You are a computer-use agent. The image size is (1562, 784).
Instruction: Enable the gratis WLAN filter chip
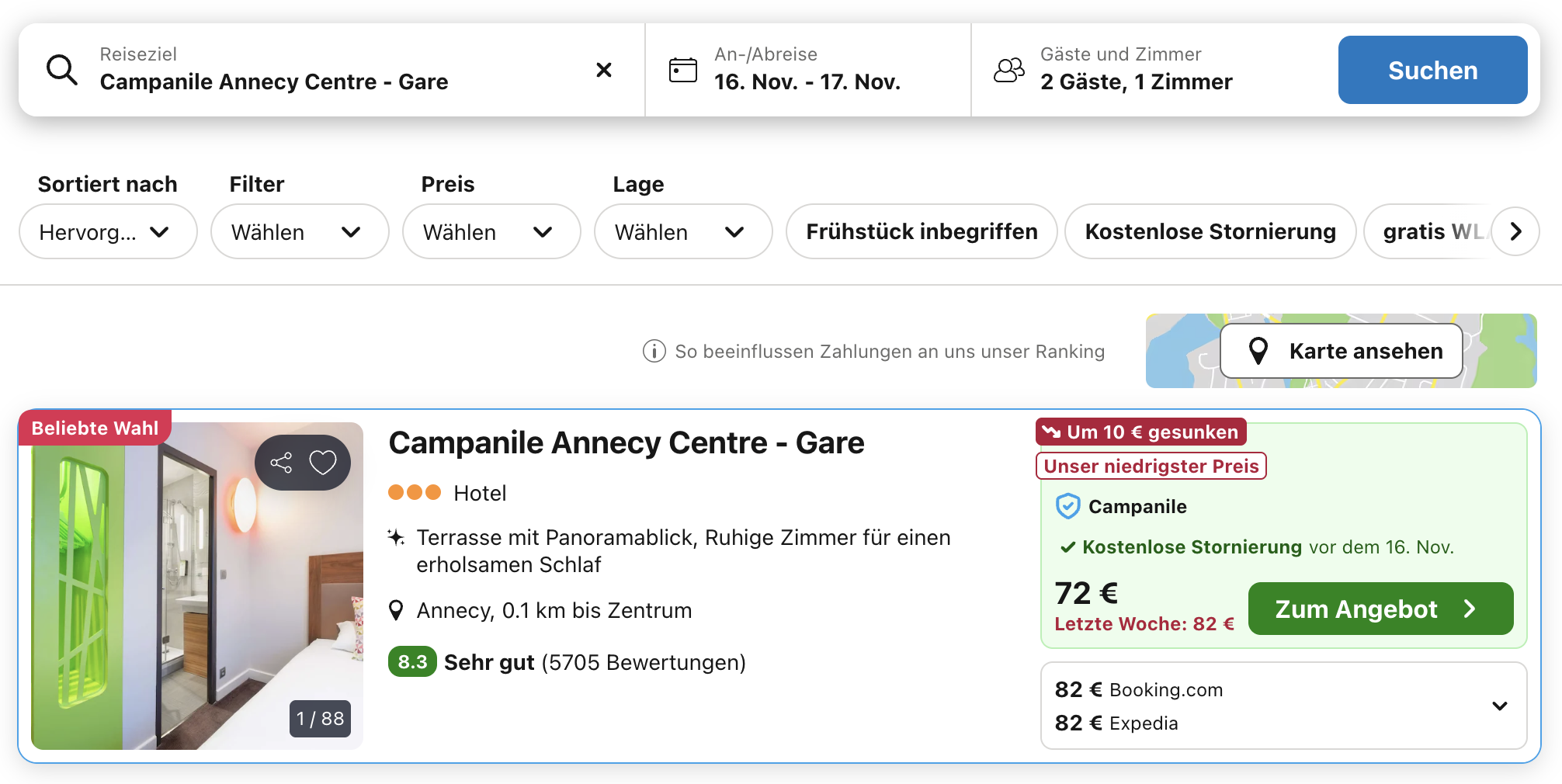pos(1430,231)
